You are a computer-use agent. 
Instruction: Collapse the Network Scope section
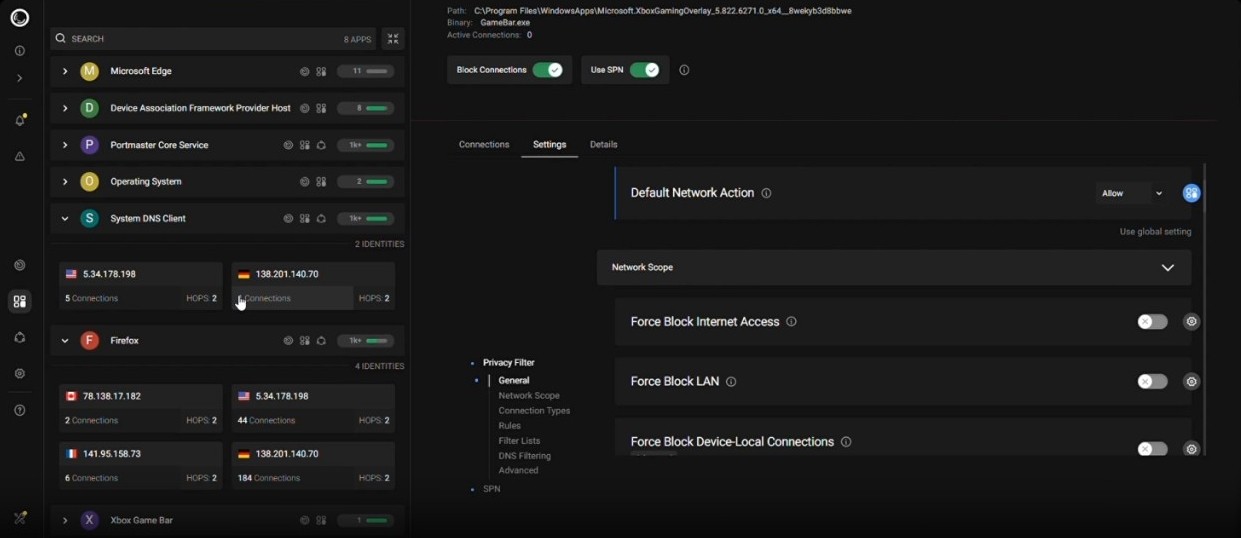click(x=1167, y=268)
